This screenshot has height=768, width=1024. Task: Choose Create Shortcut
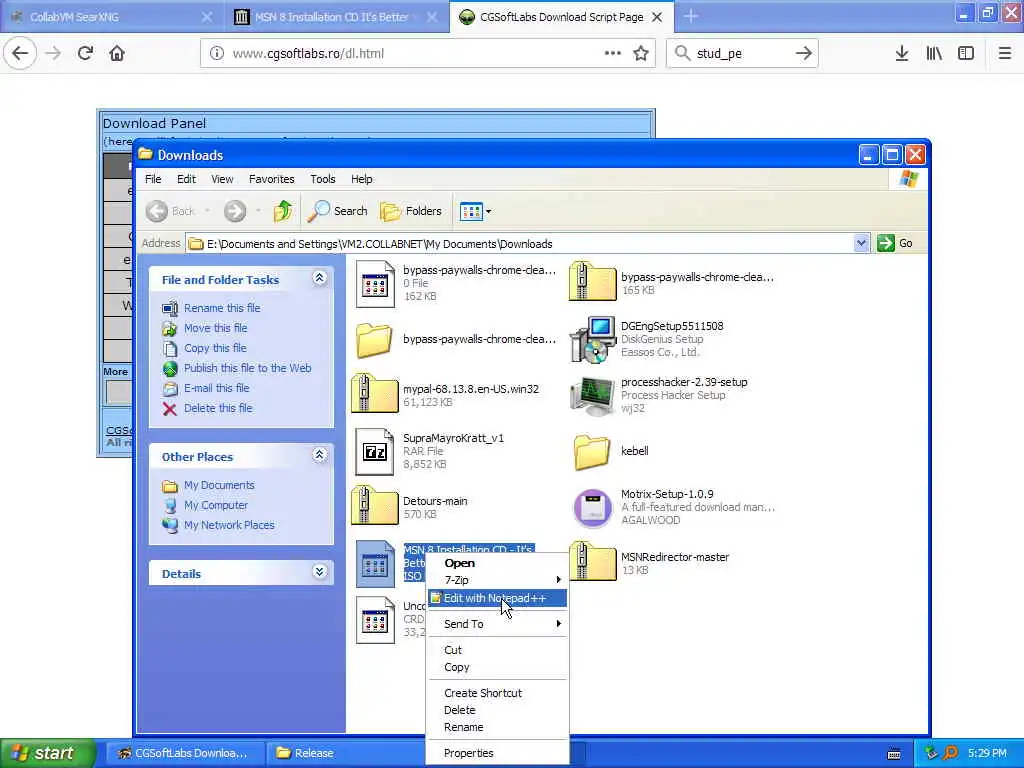click(497, 693)
